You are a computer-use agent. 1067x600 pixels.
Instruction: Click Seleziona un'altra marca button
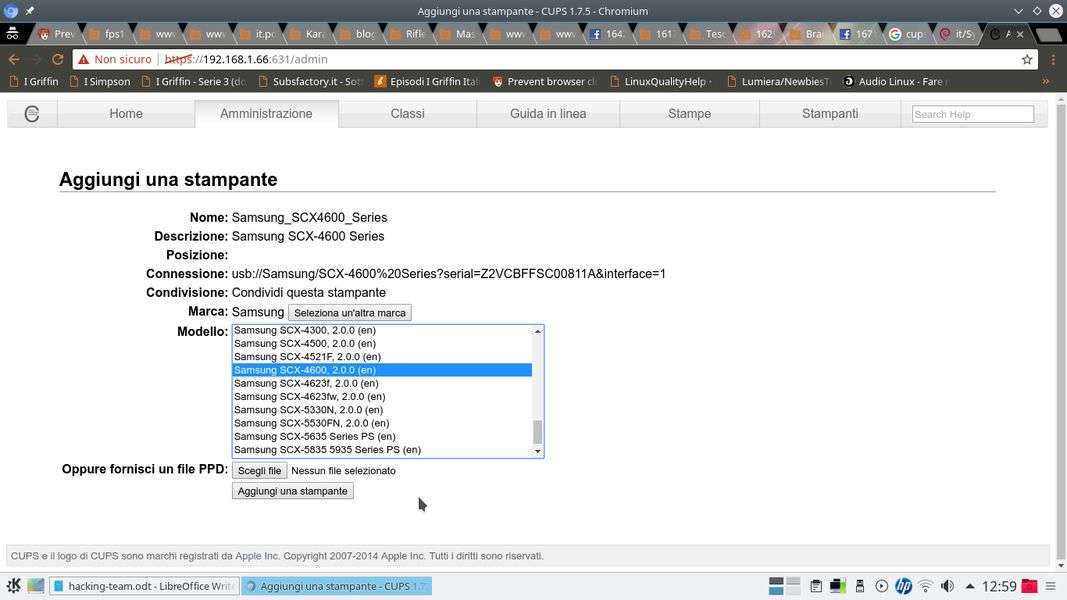pyautogui.click(x=349, y=313)
